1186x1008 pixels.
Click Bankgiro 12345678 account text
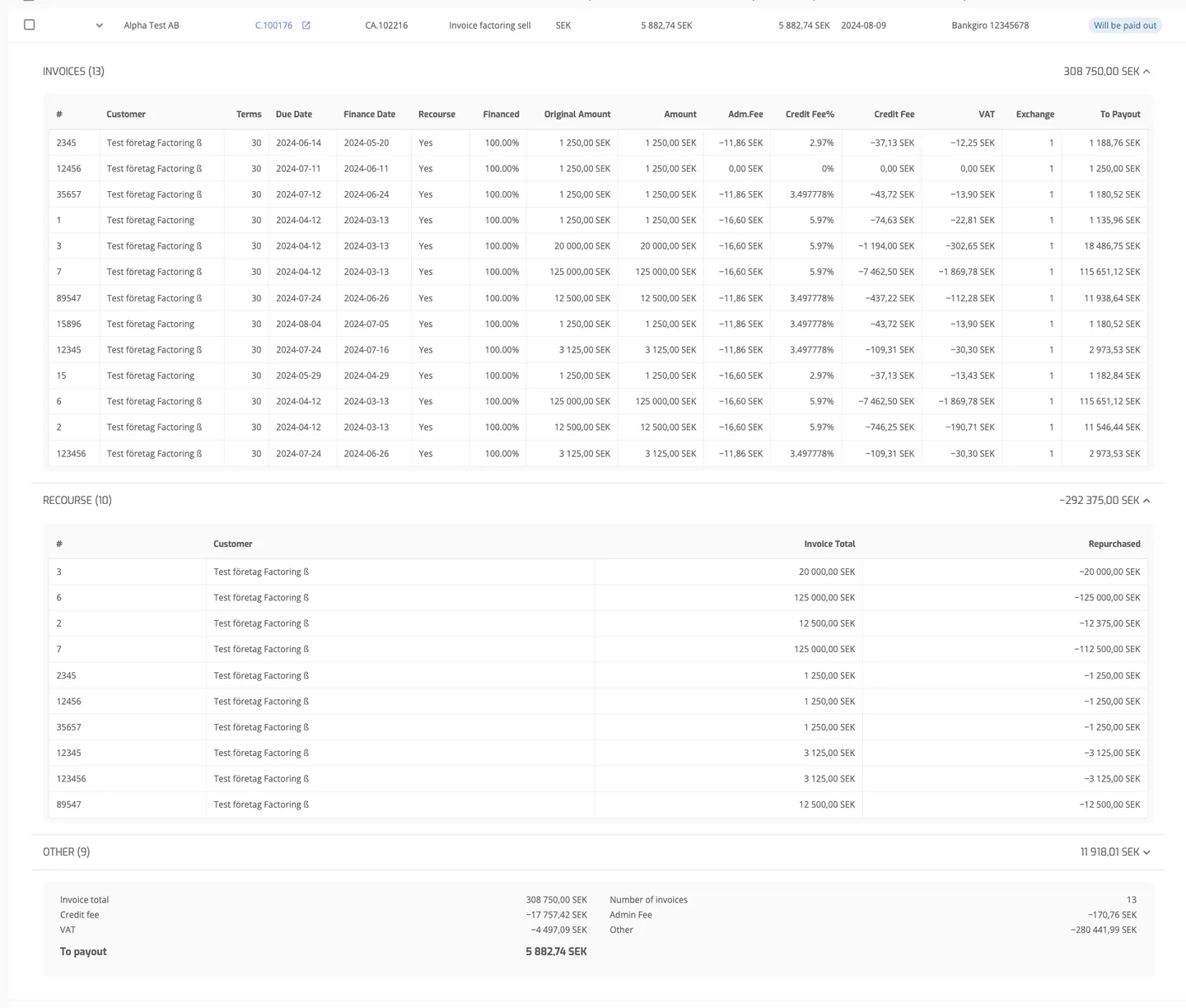[x=990, y=26]
